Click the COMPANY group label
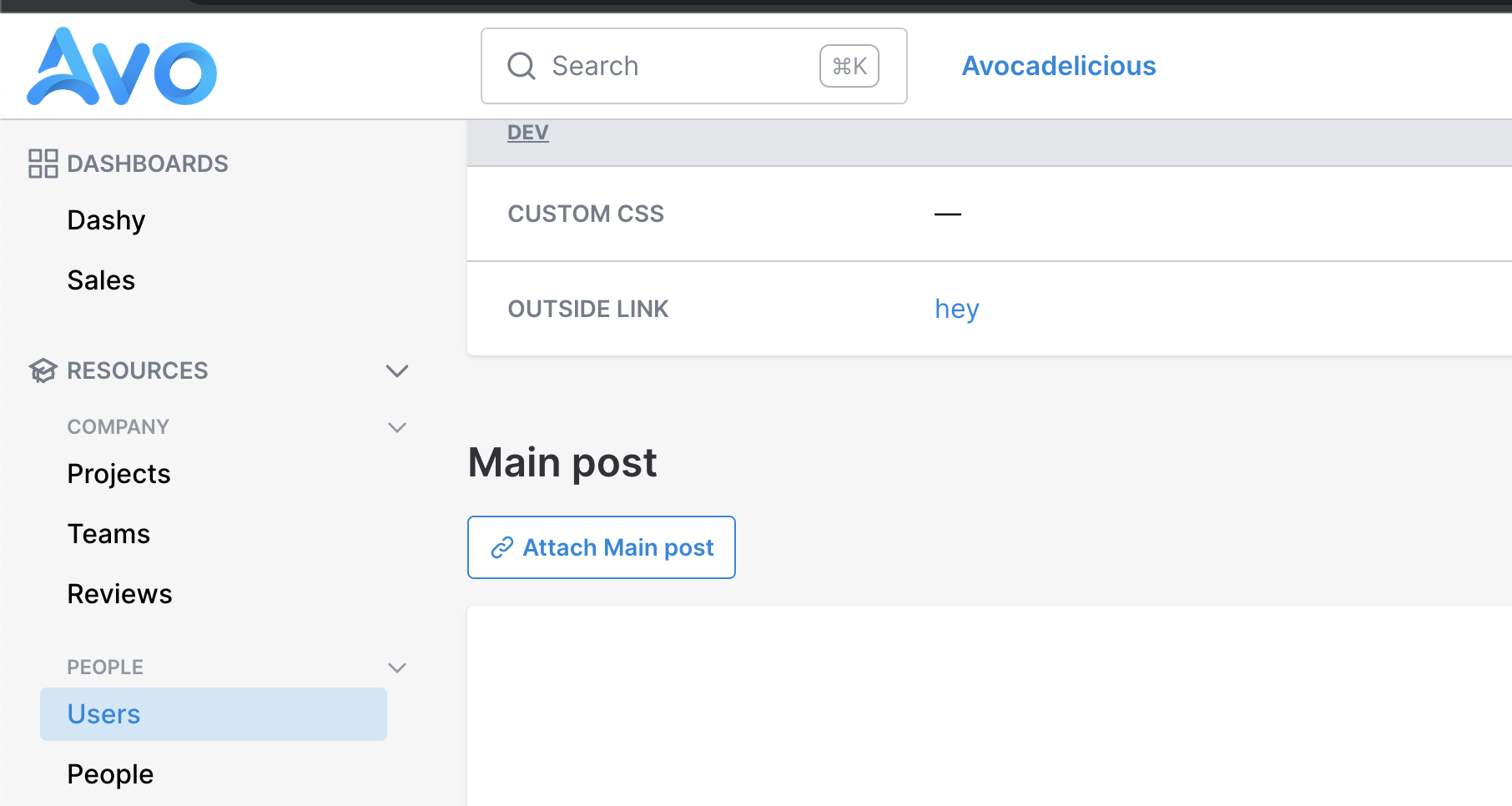 [x=118, y=427]
